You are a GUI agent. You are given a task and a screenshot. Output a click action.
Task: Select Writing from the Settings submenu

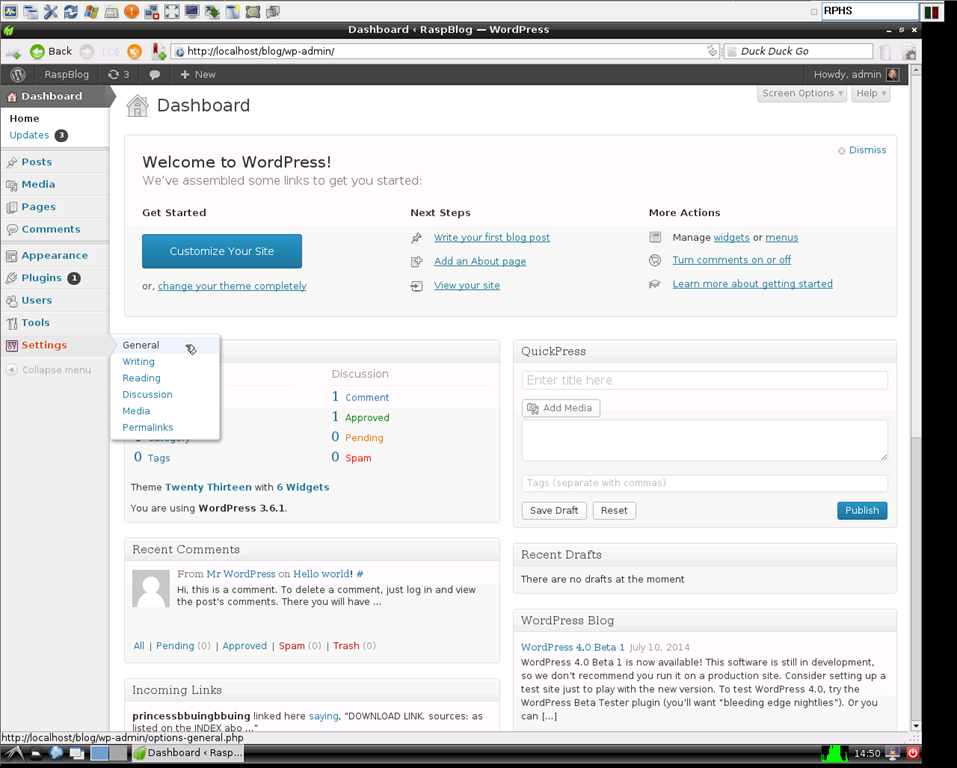pos(138,361)
